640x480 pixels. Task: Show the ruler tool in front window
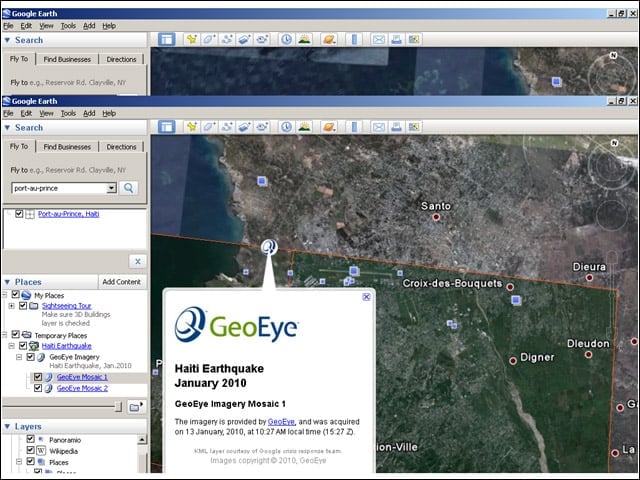coord(354,127)
